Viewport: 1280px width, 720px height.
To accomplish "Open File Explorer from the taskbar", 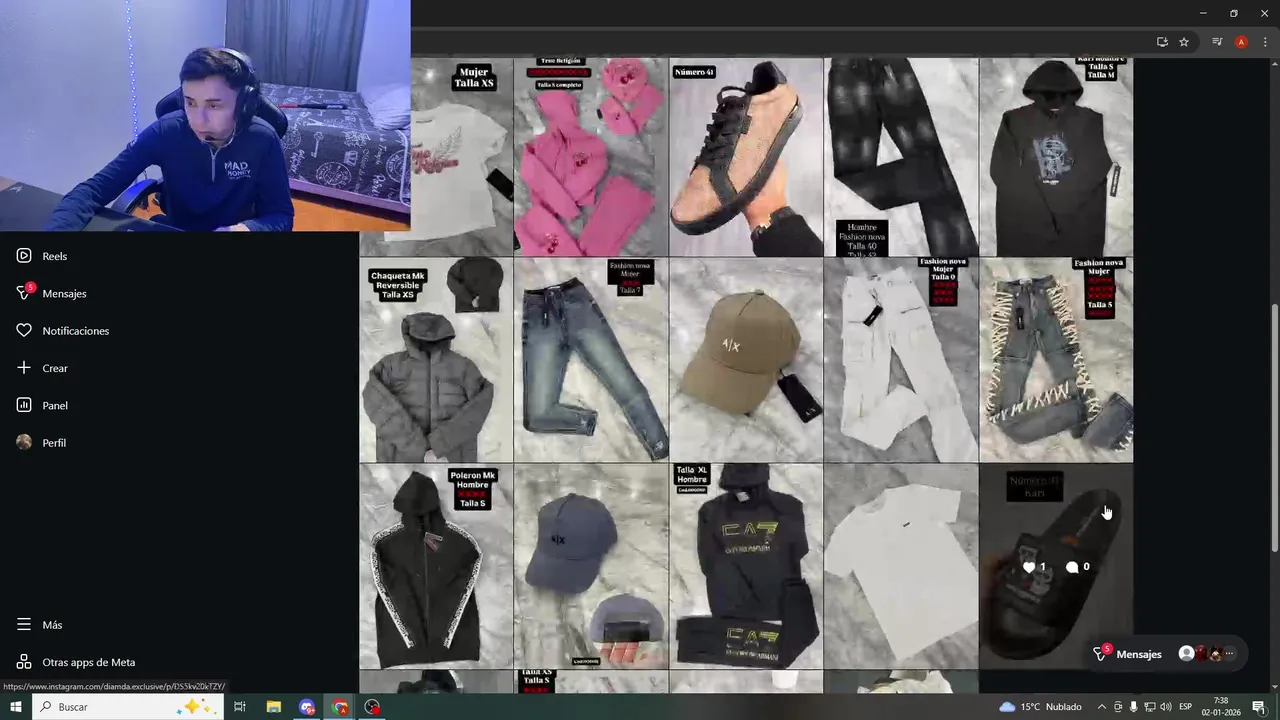I will (274, 707).
